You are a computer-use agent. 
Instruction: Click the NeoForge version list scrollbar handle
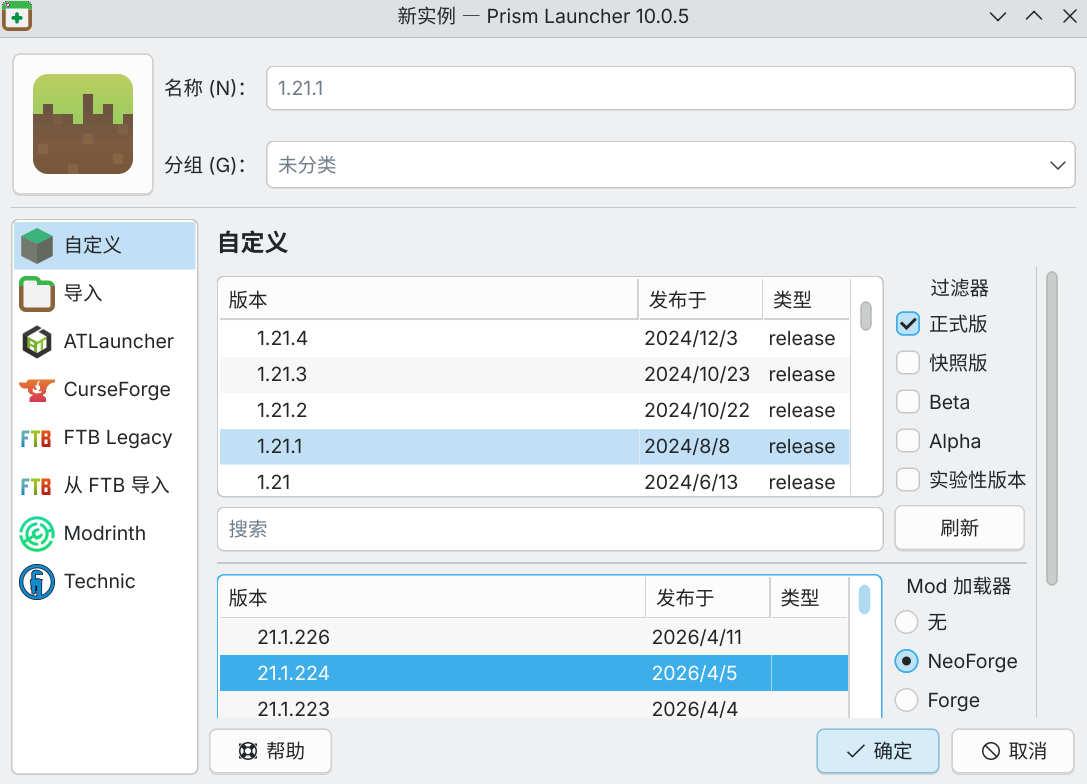point(864,600)
